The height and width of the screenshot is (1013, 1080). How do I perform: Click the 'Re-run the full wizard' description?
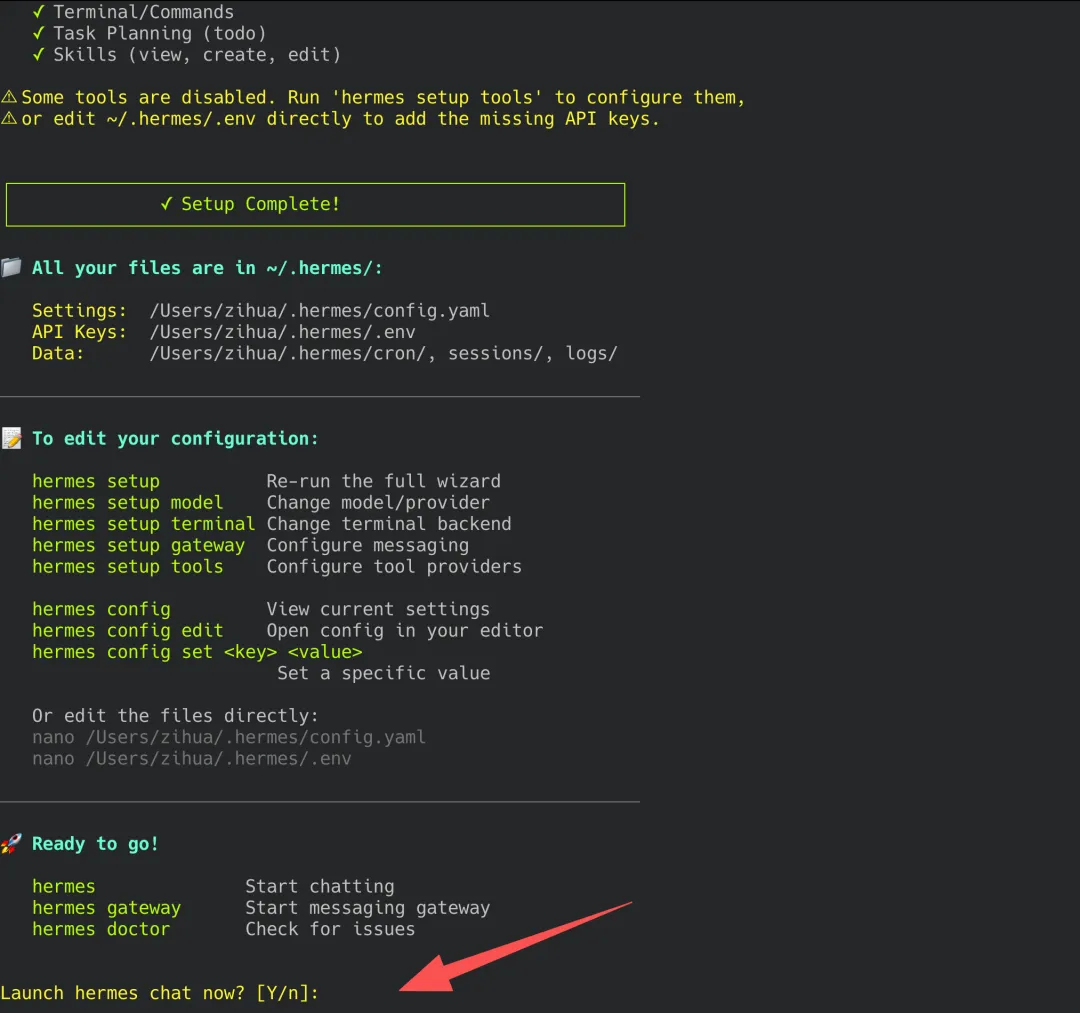tap(384, 481)
